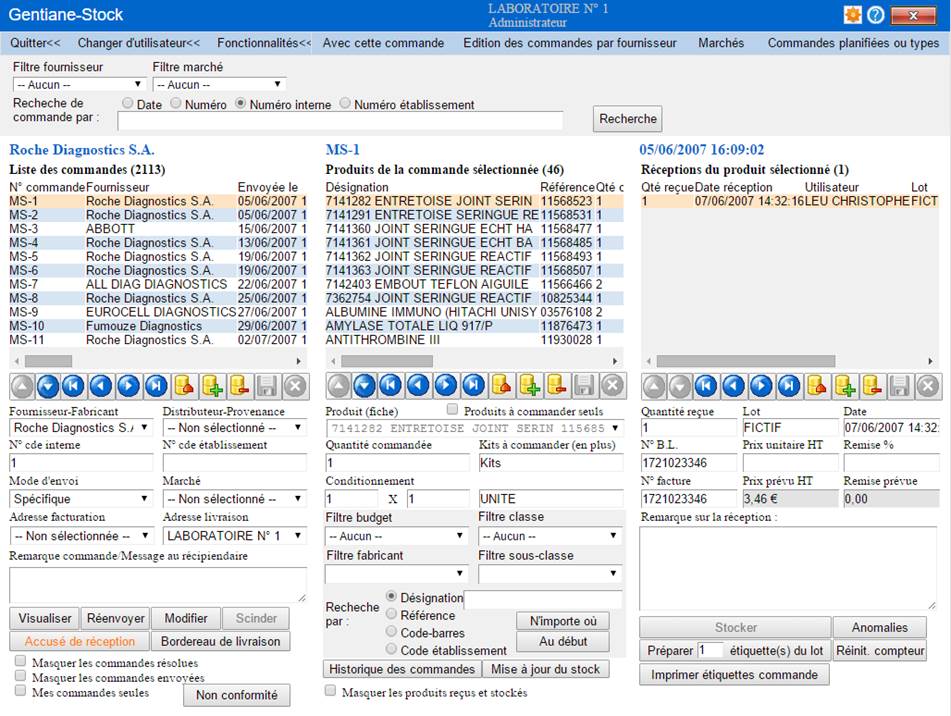Go to next record in produits toolbar
951x716 pixels.
click(x=446, y=386)
